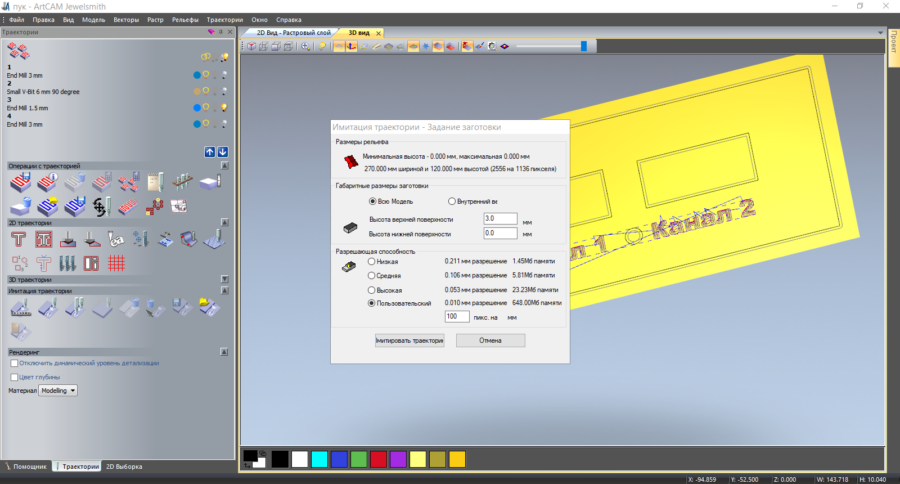Click the merge toolpaths icon with red tiles
The image size is (900, 484).
[x=129, y=183]
